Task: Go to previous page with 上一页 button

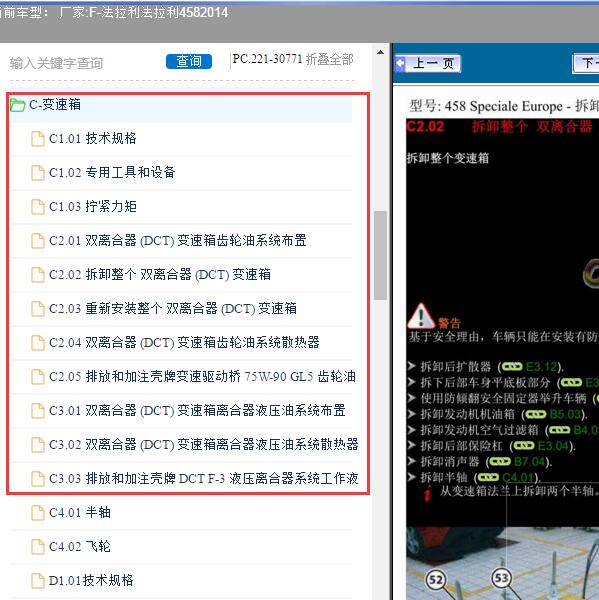Action: [428, 64]
